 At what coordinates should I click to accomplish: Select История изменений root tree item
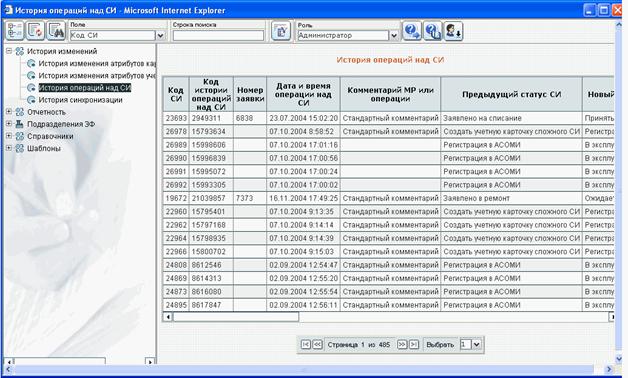click(62, 51)
